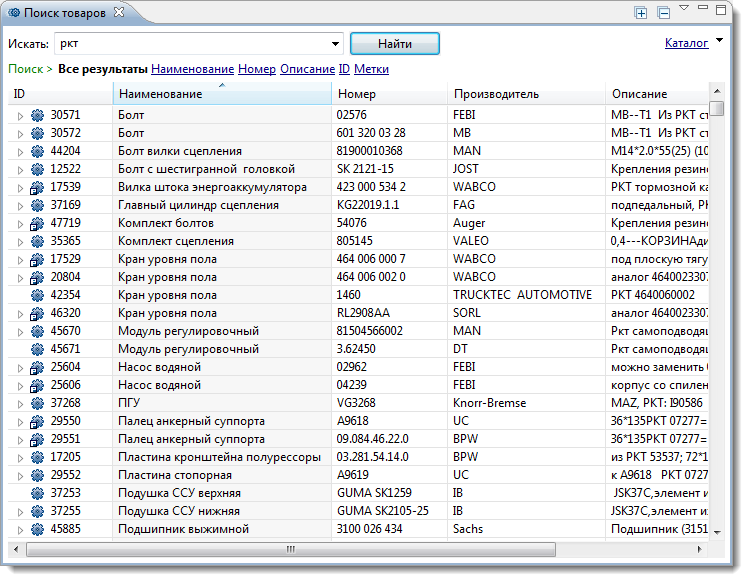The height and width of the screenshot is (581, 748).
Task: Click the vertical scrollbar up arrow
Action: click(717, 91)
